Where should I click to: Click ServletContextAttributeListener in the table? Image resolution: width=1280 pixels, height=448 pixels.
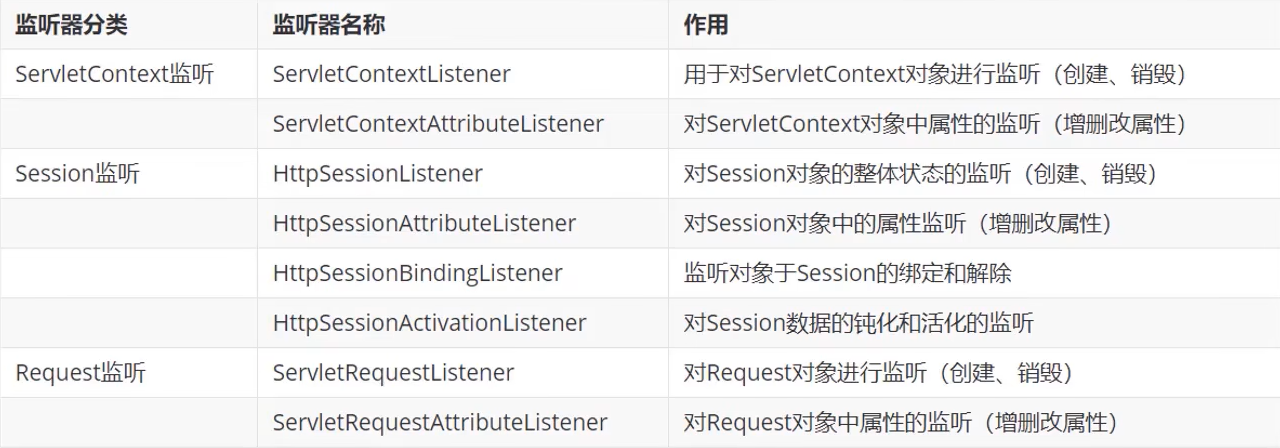point(438,124)
